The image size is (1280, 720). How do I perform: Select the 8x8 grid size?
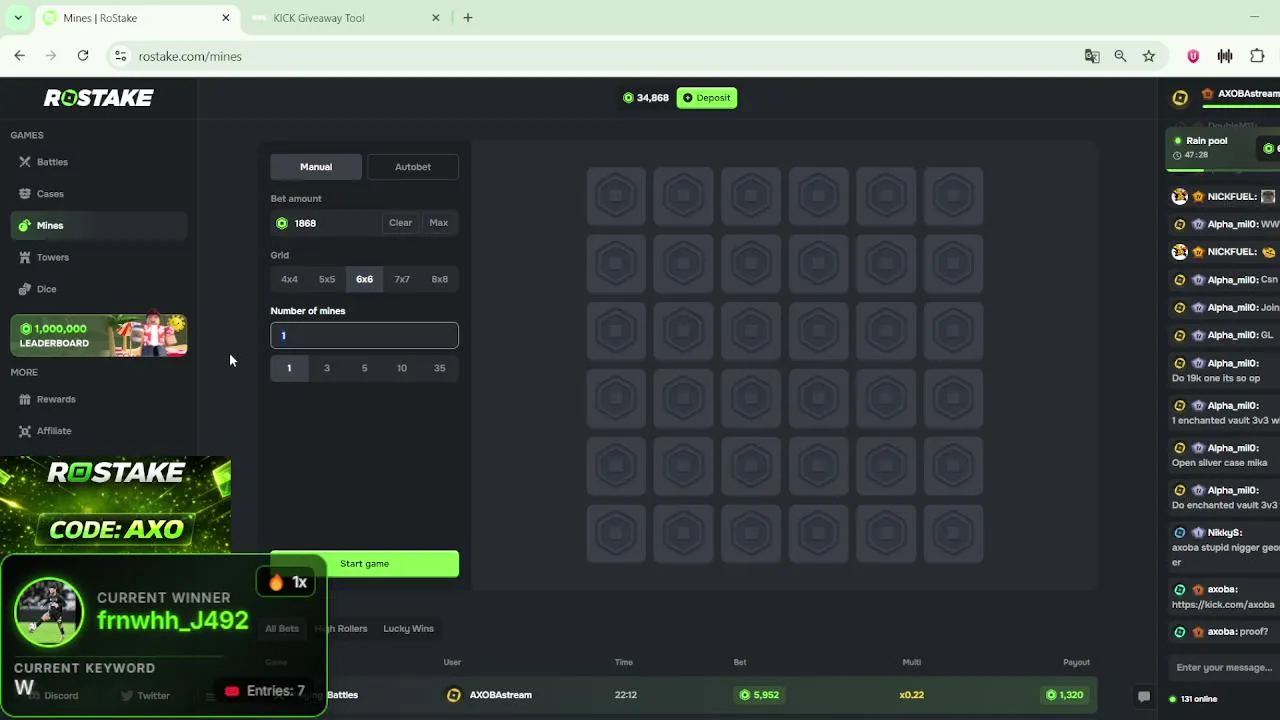tap(439, 279)
